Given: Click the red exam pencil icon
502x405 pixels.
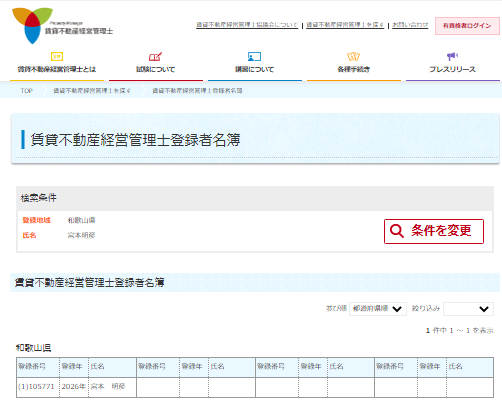Looking at the screenshot, I should [155, 56].
